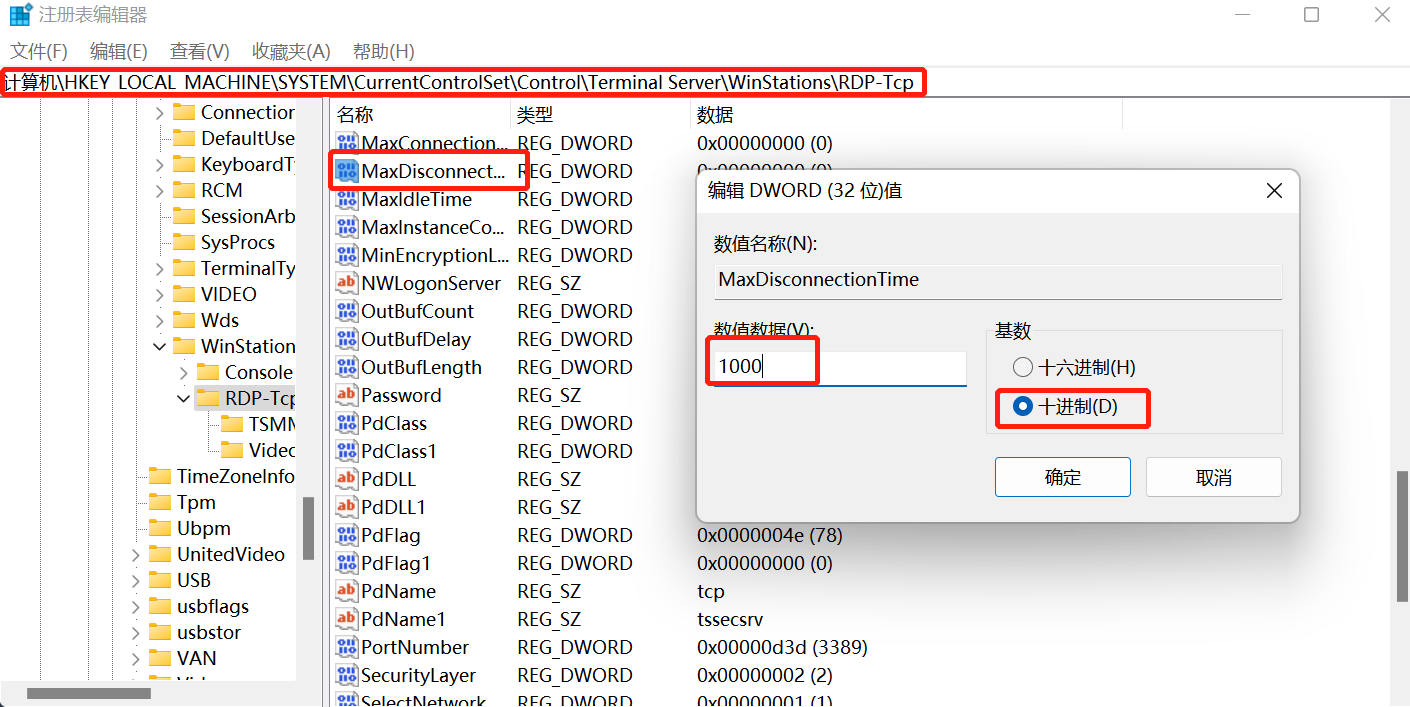Click the PdName string value icon
Viewport: 1410px width, 707px height.
coord(346,591)
